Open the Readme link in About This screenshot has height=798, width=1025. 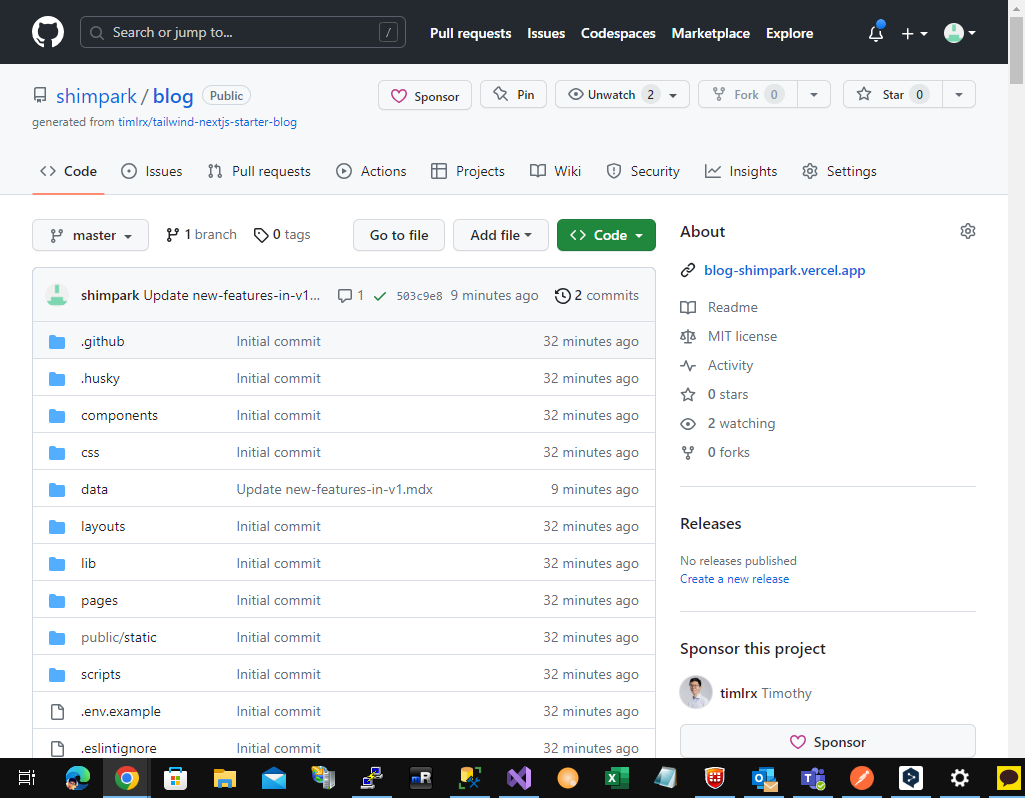click(x=732, y=307)
